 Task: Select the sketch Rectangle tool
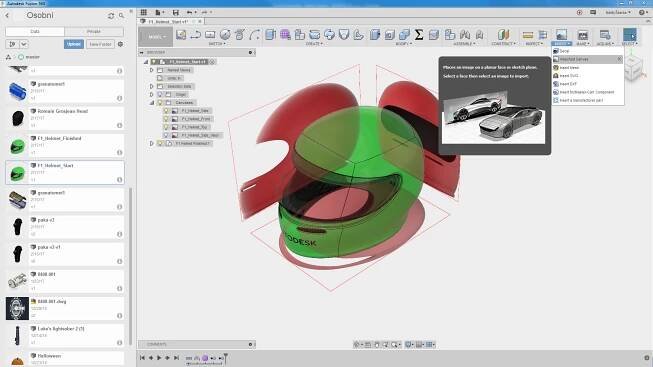click(x=210, y=35)
